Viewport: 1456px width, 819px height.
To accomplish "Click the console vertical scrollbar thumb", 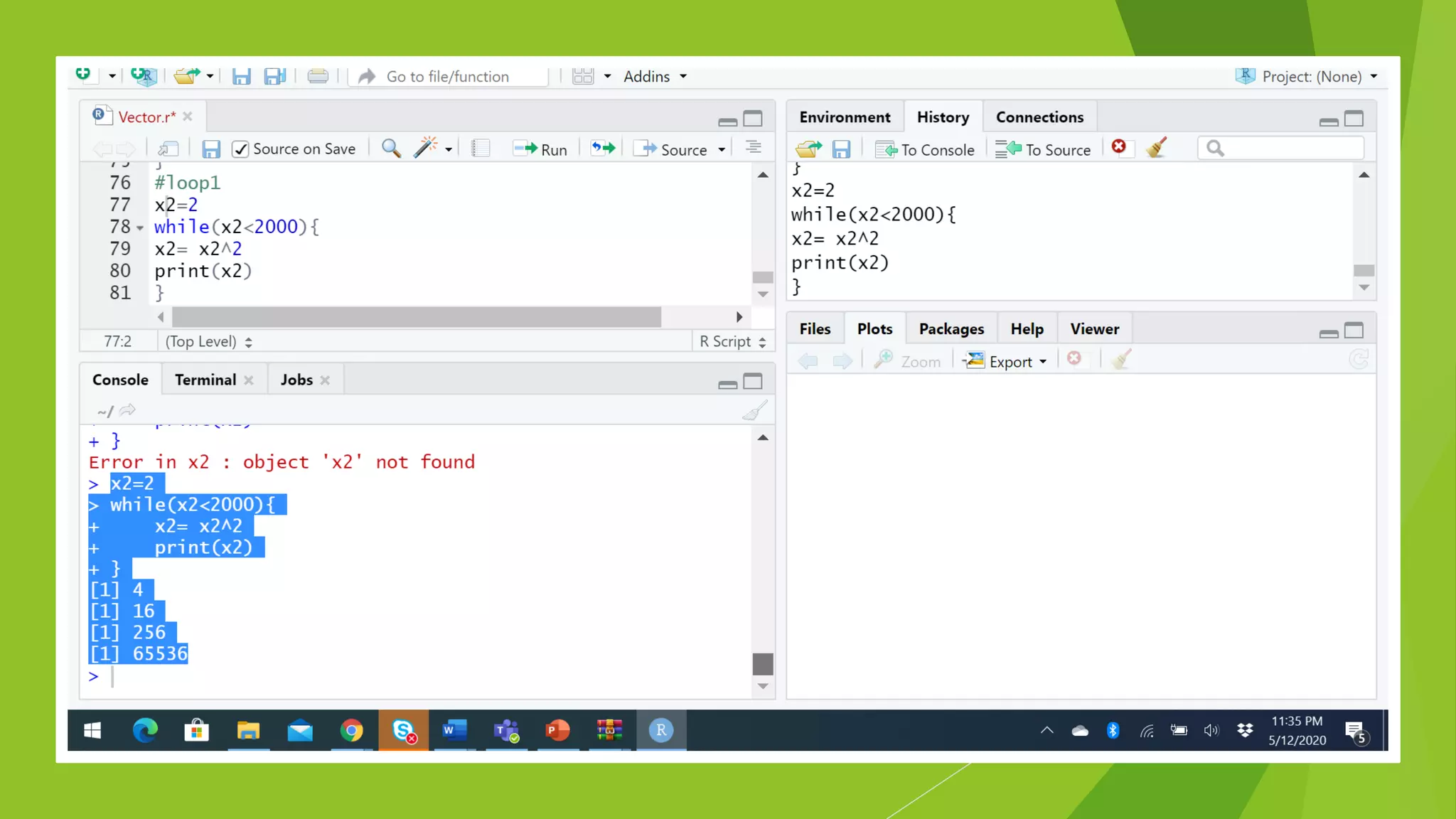I will tap(763, 664).
